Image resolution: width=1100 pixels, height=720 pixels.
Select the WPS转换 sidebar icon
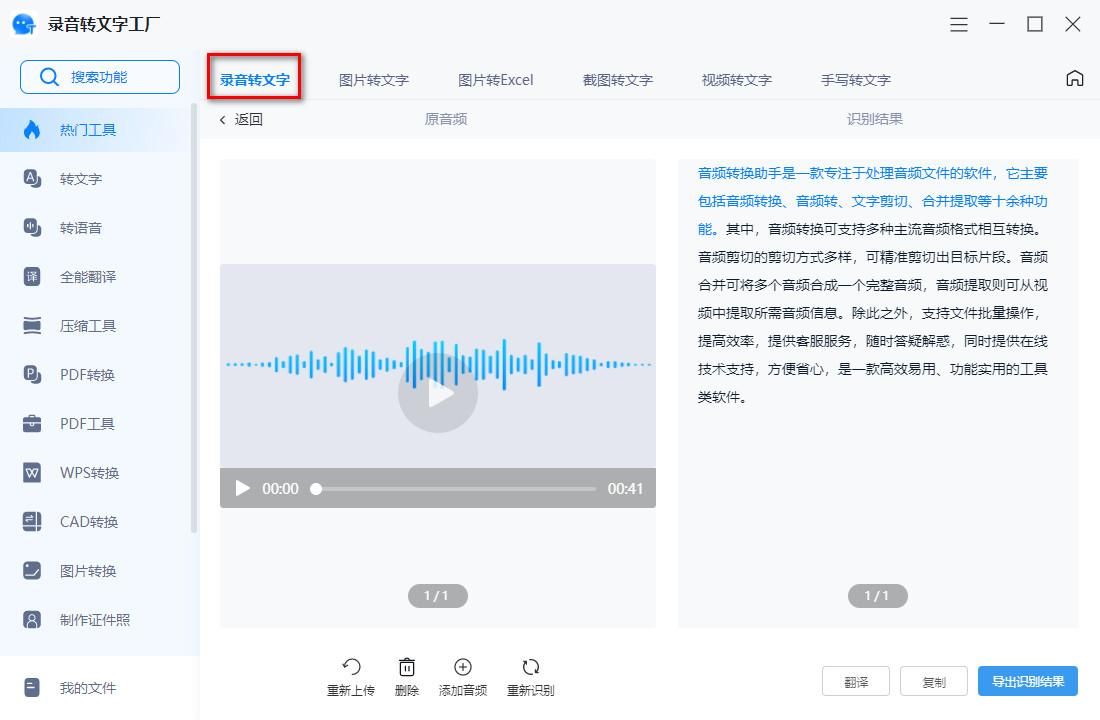(x=32, y=472)
